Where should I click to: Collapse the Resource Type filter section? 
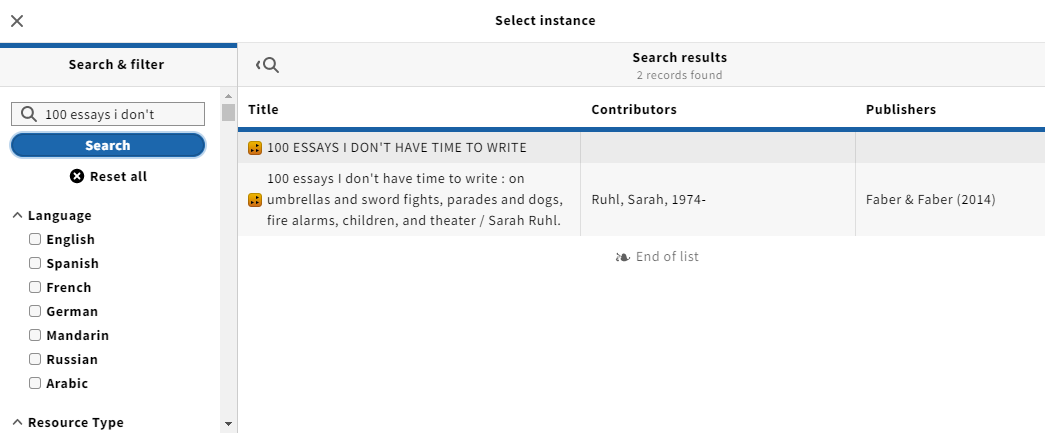click(68, 423)
